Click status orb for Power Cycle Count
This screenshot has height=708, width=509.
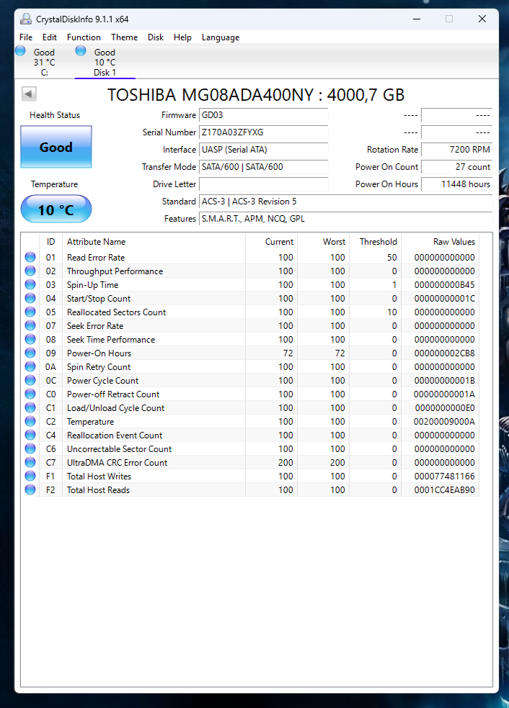pyautogui.click(x=30, y=381)
